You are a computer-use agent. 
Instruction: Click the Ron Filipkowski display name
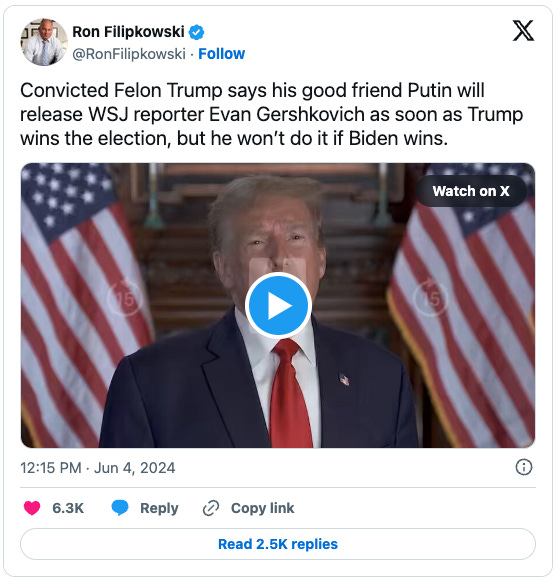(128, 32)
